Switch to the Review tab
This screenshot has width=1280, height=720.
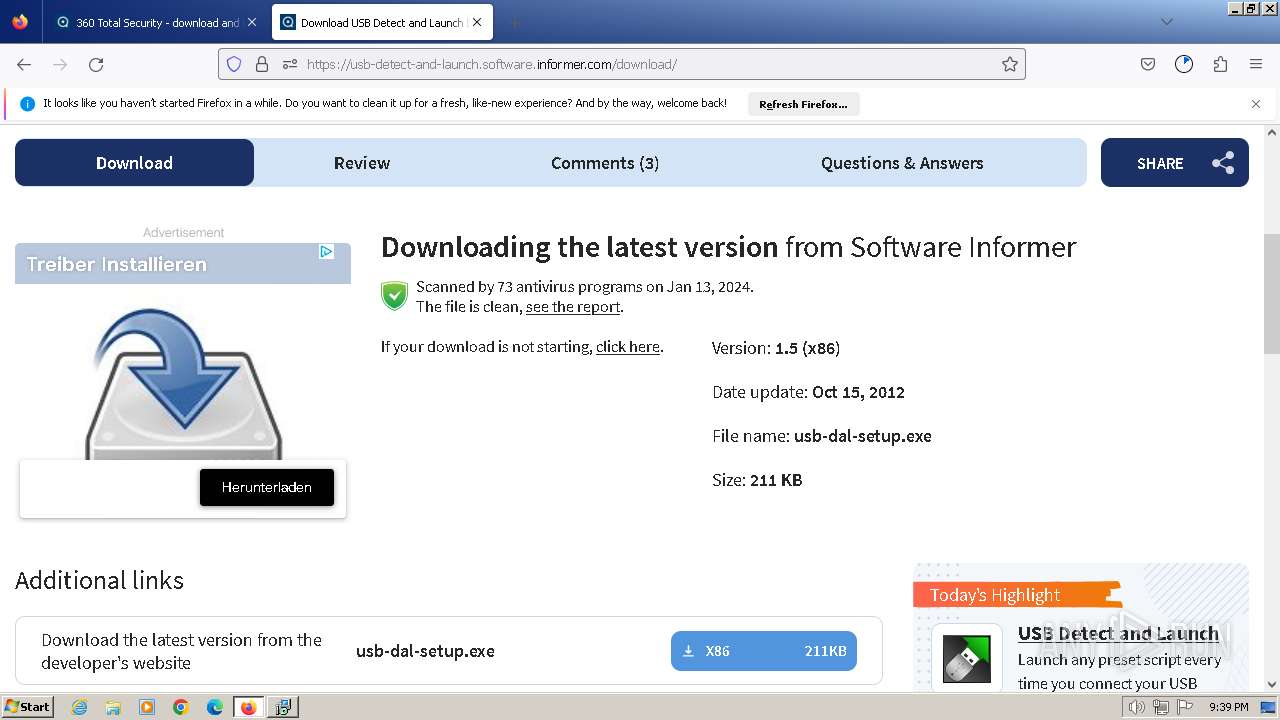[362, 163]
